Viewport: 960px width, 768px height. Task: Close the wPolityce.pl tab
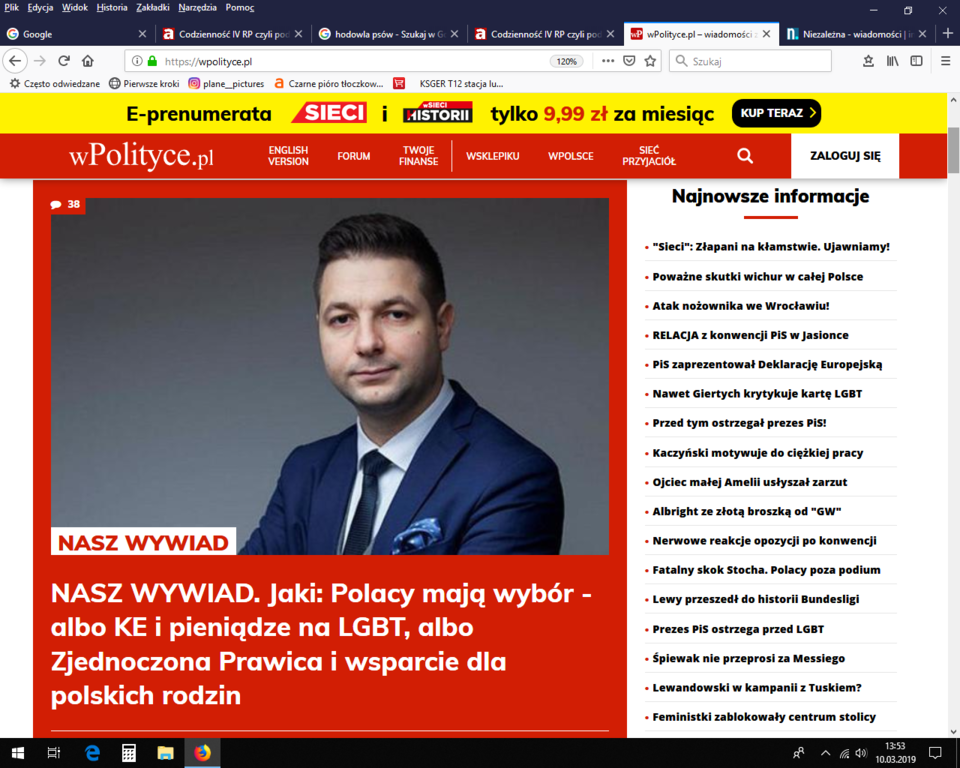click(x=766, y=34)
